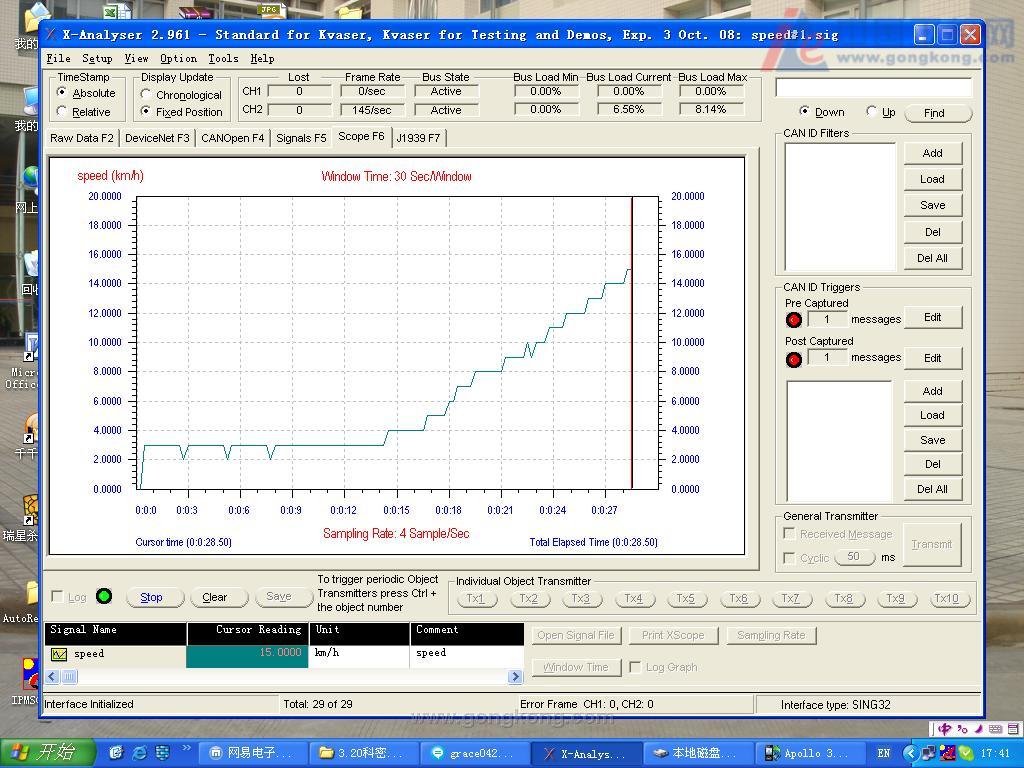The height and width of the screenshot is (768, 1024).
Task: Select the Relative timestamp option
Action: (63, 112)
